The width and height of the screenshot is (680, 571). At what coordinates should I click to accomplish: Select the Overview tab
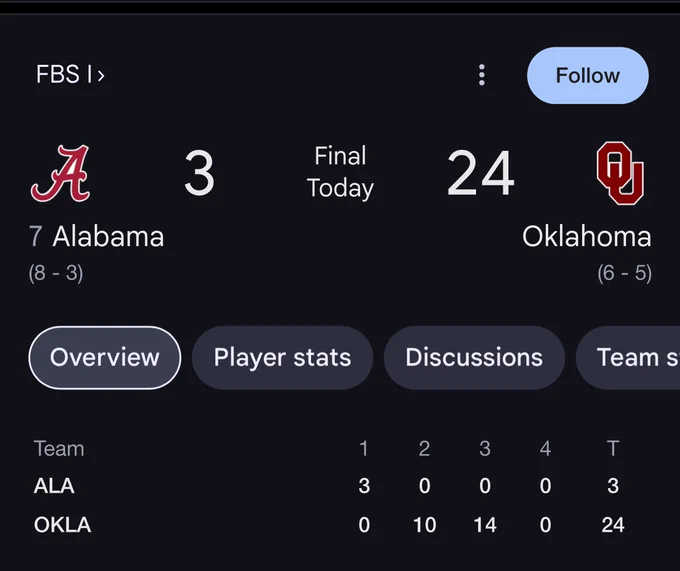pos(105,358)
